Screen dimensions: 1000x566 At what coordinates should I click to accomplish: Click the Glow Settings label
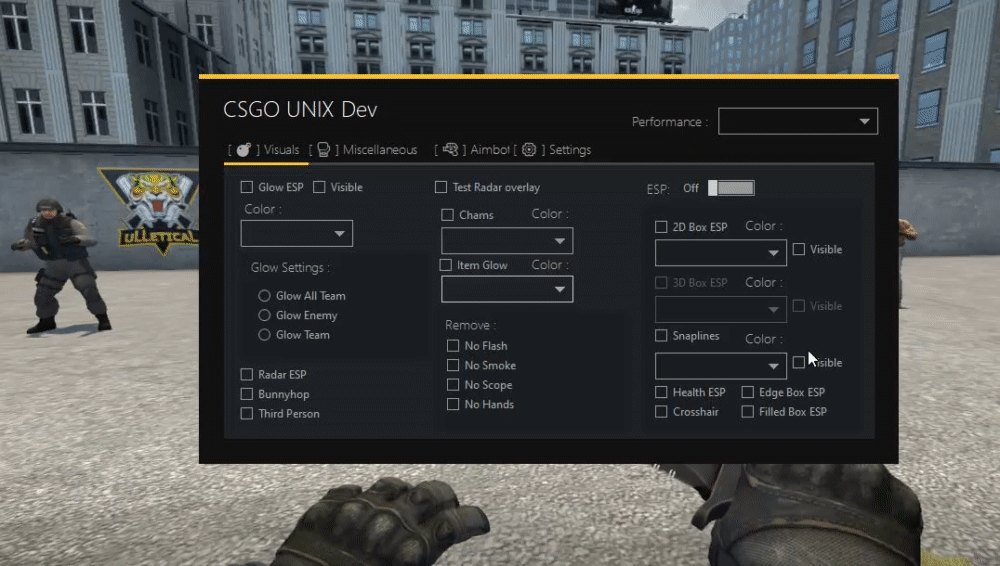tap(290, 267)
